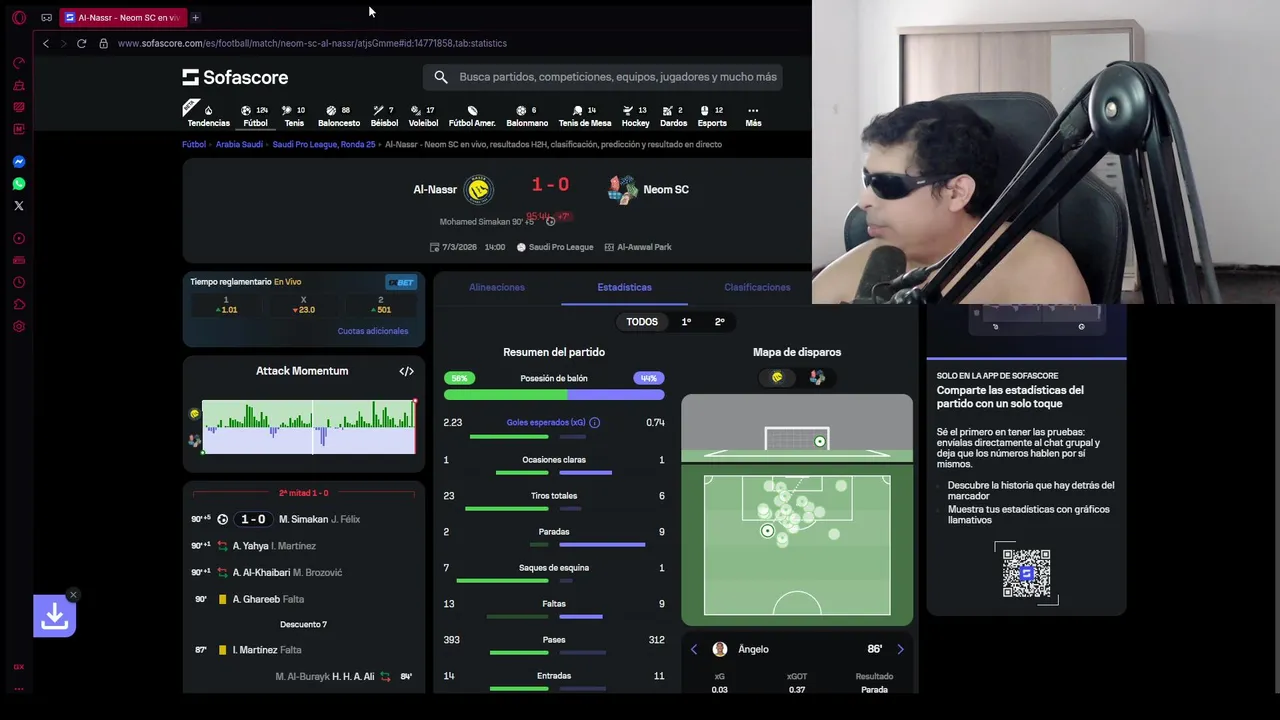
Task: Show site security lock information
Action: click(103, 43)
